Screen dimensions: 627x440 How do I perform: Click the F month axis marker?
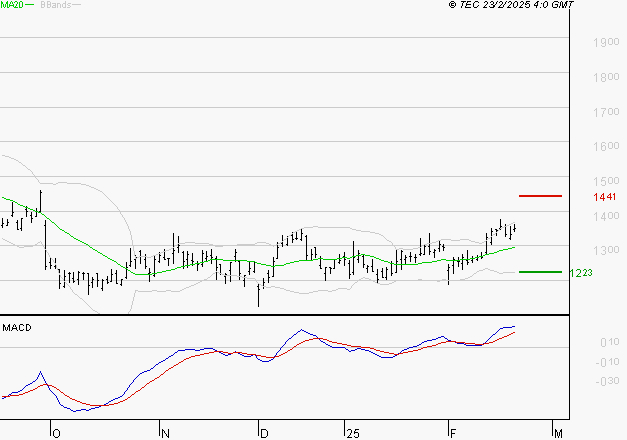pos(452,433)
